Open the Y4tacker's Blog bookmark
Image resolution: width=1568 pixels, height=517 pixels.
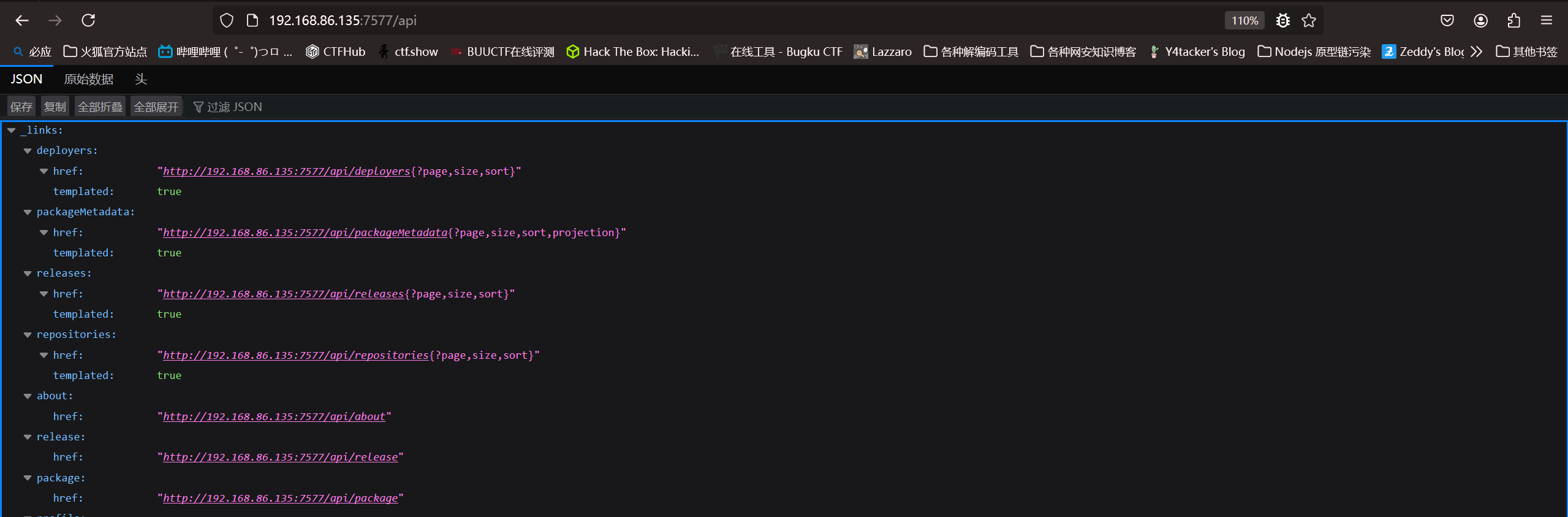tap(1197, 52)
